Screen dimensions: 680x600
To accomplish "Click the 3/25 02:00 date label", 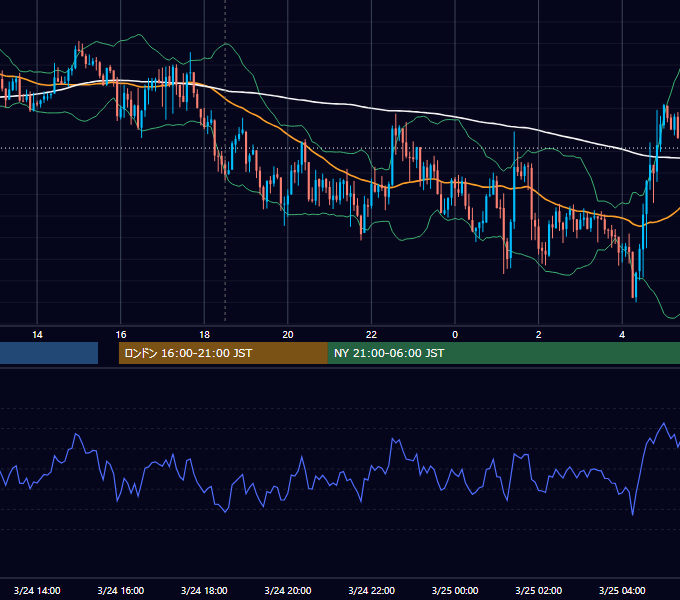I will coord(539,590).
